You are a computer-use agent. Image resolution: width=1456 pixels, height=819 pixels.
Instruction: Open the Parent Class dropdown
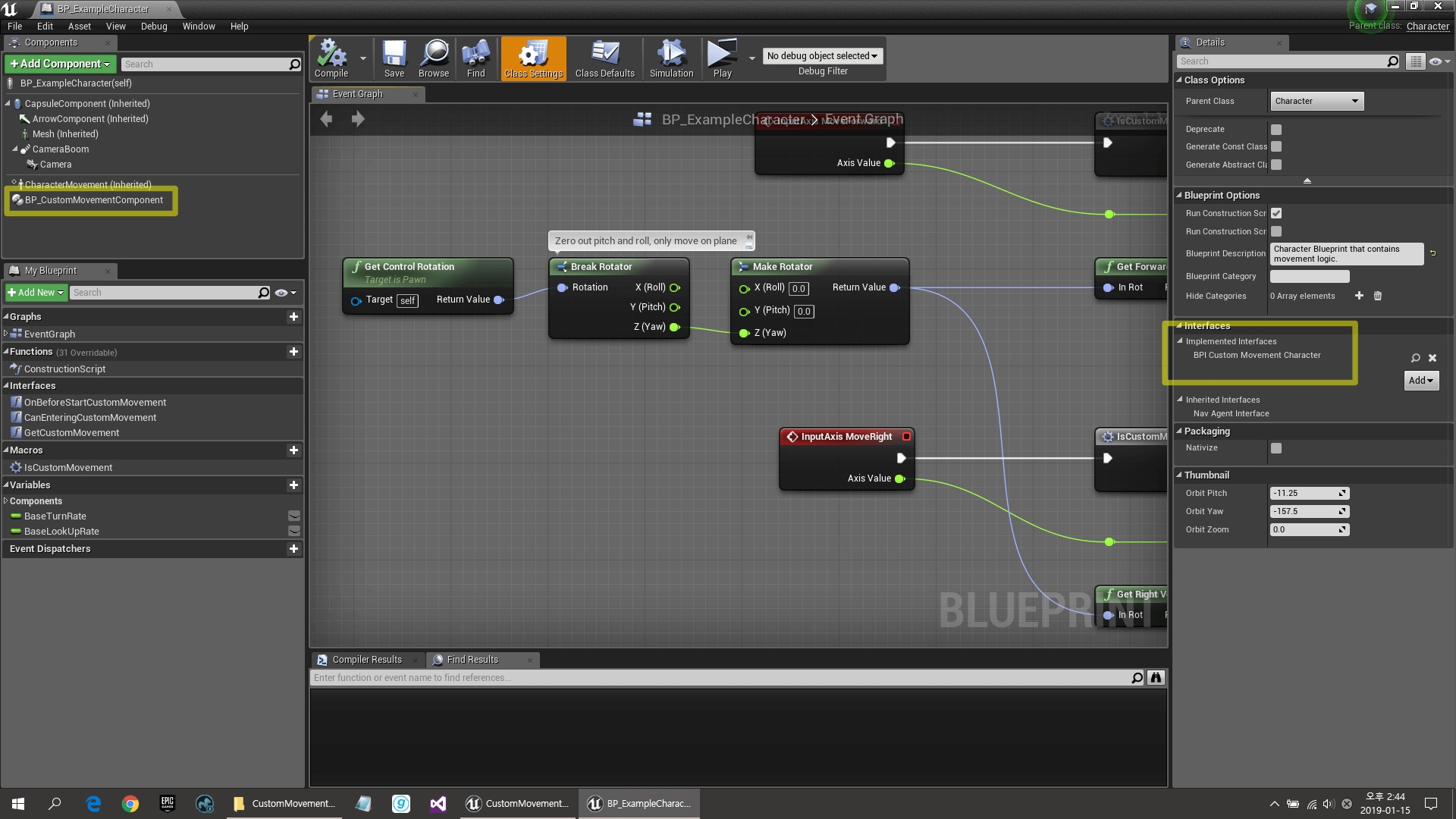(1316, 101)
